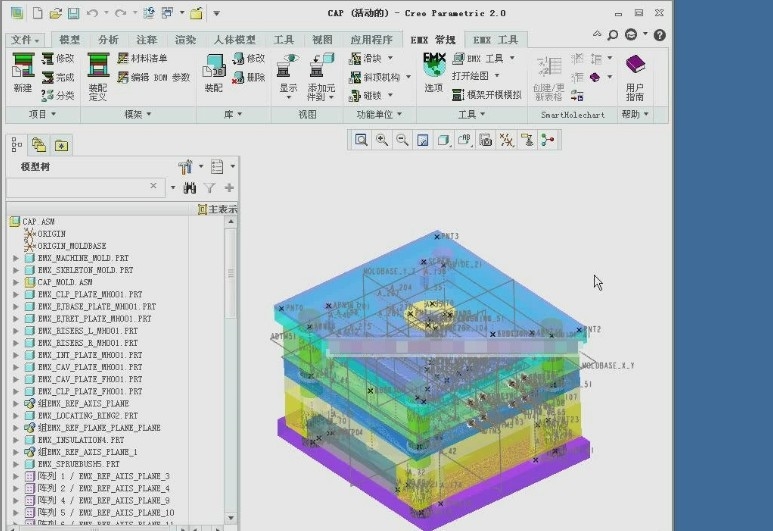Toggle annotation display

tap(527, 140)
